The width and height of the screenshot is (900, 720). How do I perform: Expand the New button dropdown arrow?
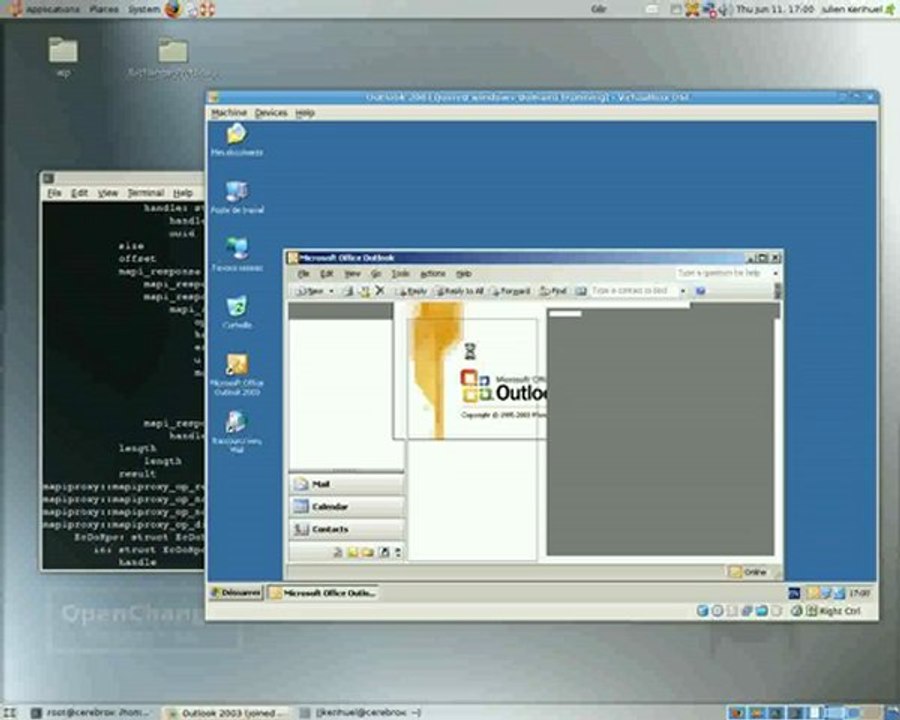pos(331,292)
